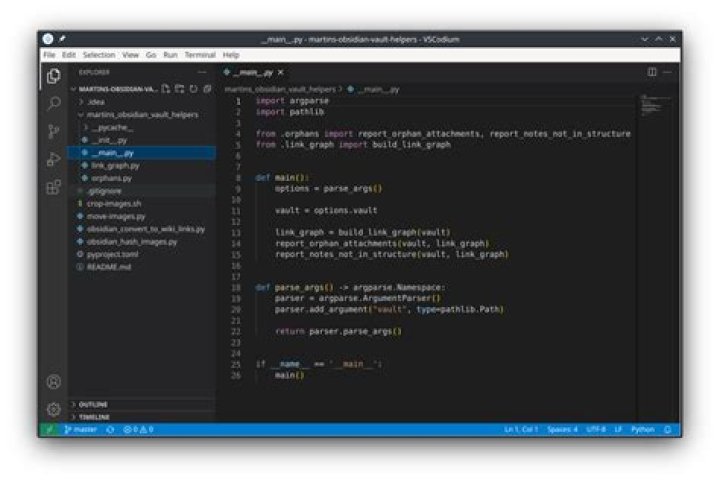Open obsidian_hash_images.py in the file tree
Viewport: 720px width, 482px height.
[x=142, y=241]
